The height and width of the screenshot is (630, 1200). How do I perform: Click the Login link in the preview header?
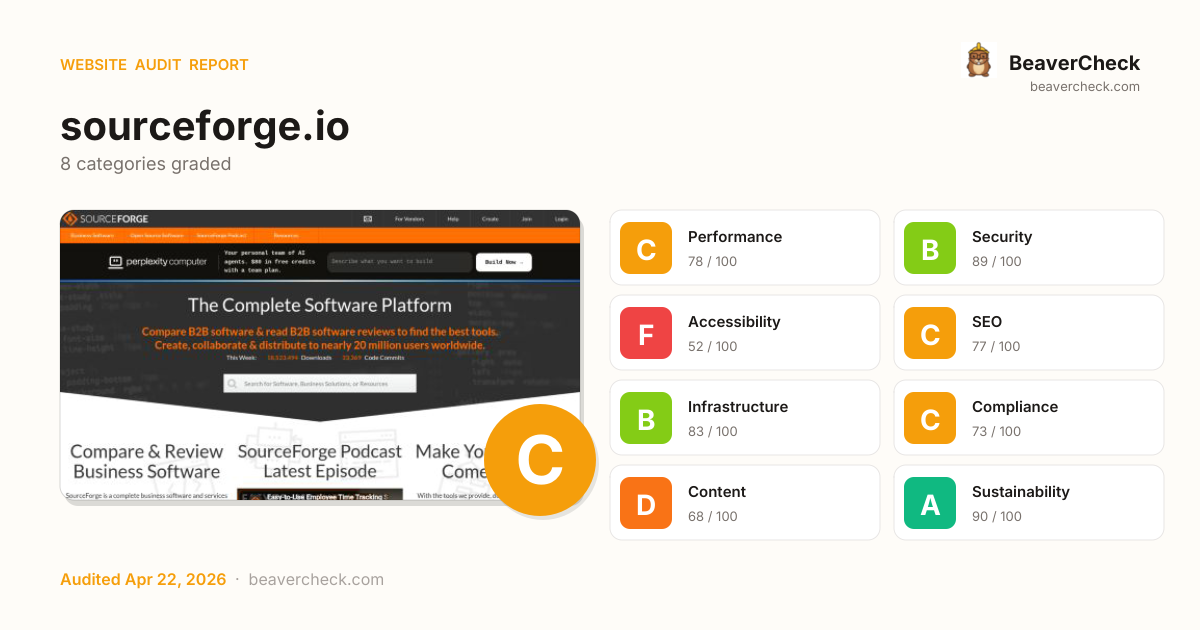(561, 219)
